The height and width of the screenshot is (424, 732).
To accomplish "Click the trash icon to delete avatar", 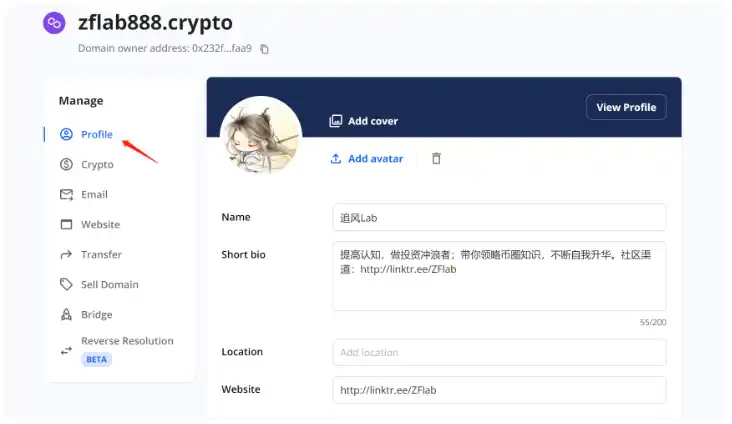I will (436, 159).
